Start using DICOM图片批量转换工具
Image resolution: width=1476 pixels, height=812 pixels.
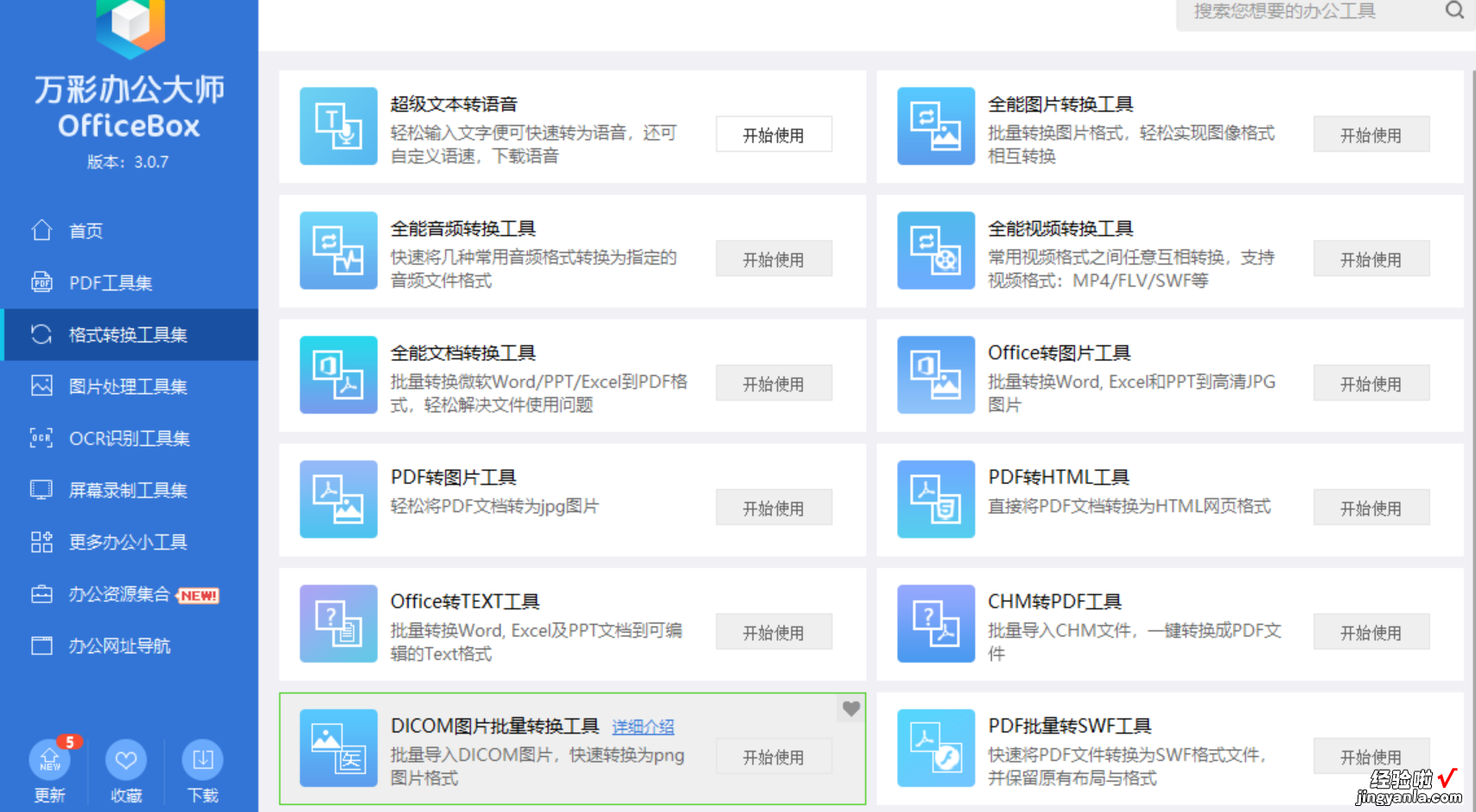pyautogui.click(x=774, y=757)
